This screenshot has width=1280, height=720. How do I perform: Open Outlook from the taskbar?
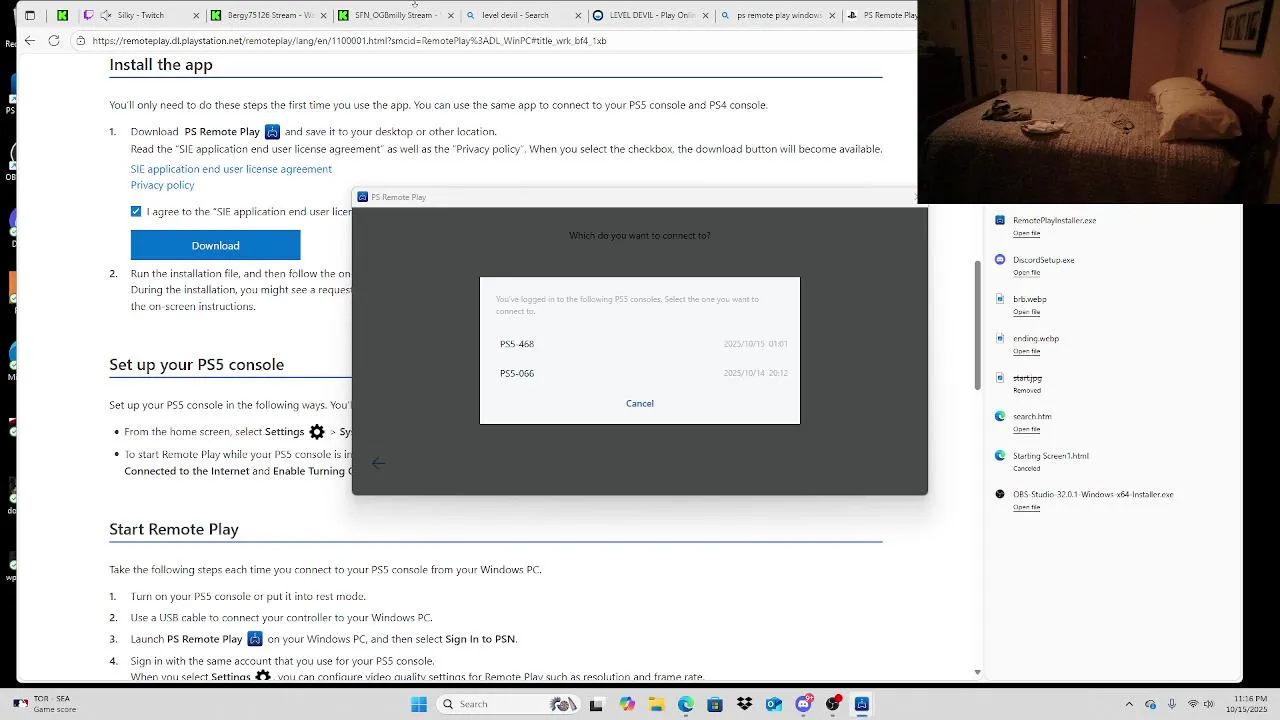pos(774,704)
